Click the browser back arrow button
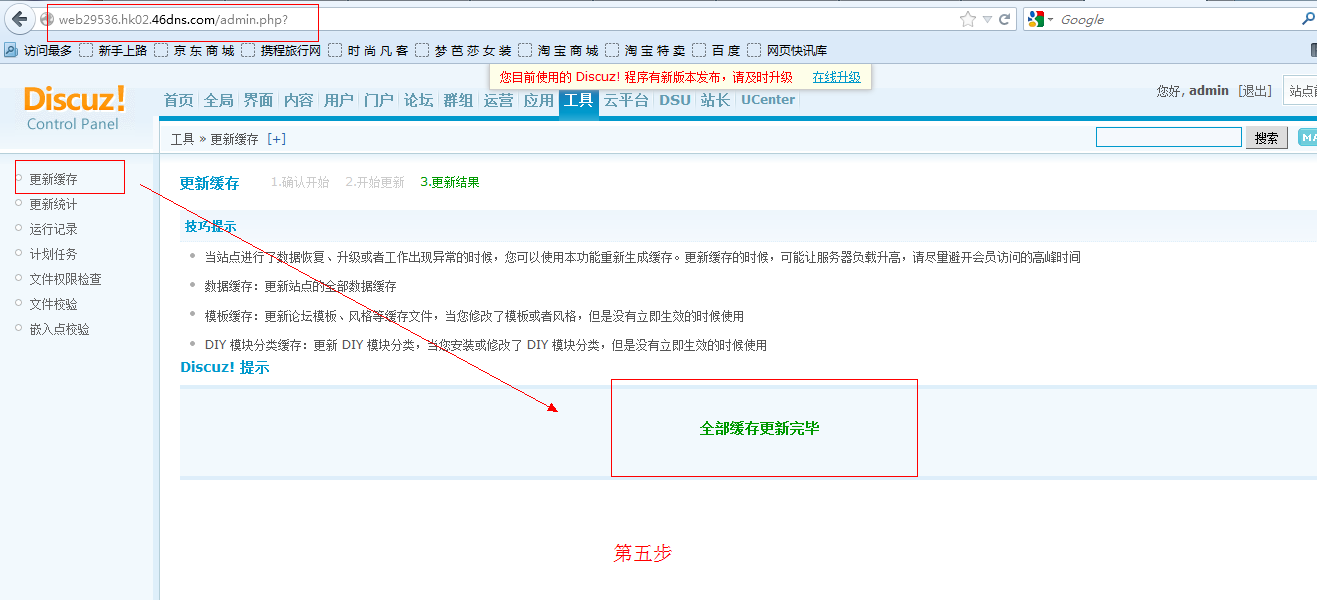The width and height of the screenshot is (1317, 600). coord(19,19)
